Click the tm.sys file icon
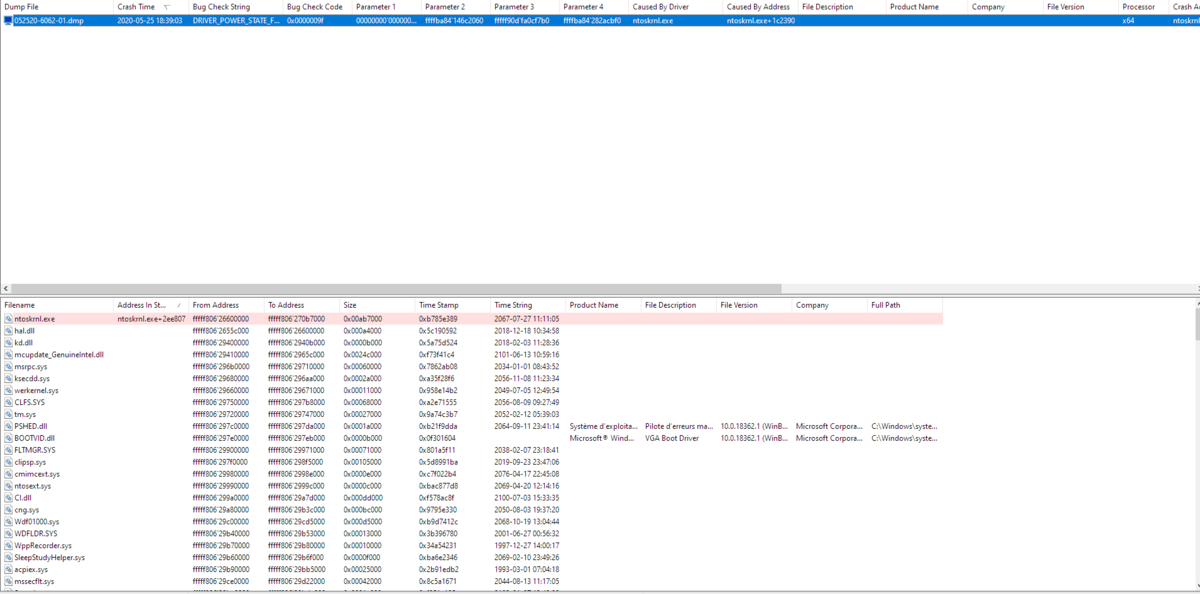Screen dimensions: 1200x594 point(8,414)
